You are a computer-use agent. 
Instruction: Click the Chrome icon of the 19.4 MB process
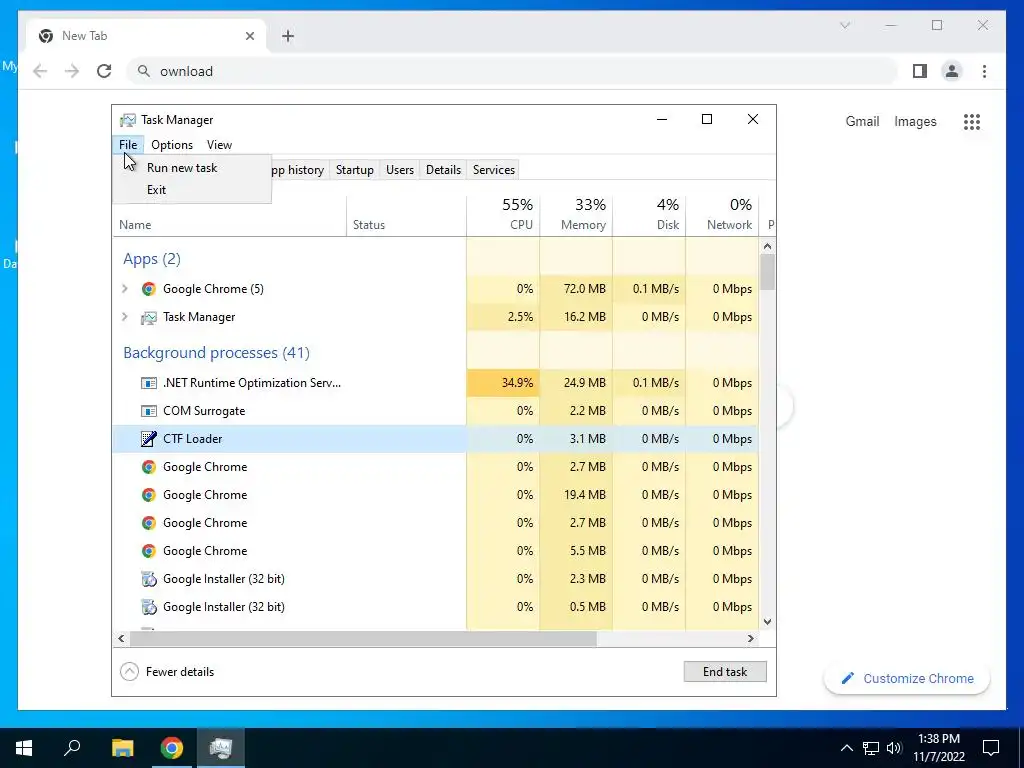pos(149,495)
